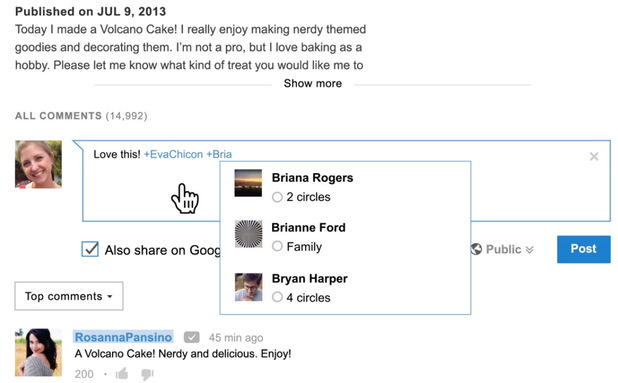
Task: Dislike RosannaPansino's comment with thumbs down
Action: point(147,374)
